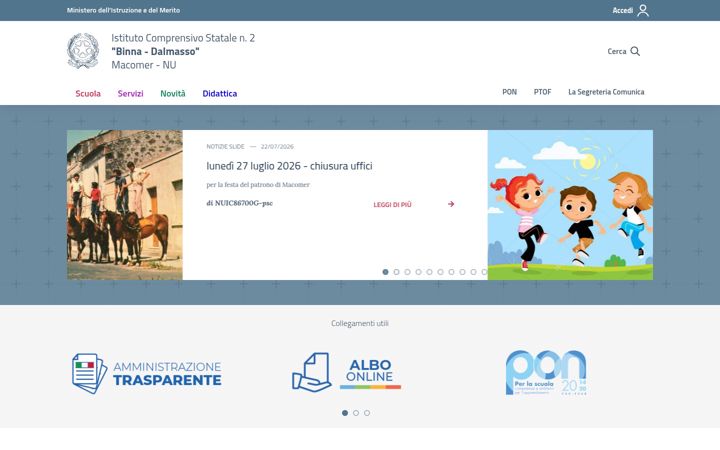This screenshot has width=720, height=450.
Task: Click the date 22/07/2026
Action: coord(277,146)
